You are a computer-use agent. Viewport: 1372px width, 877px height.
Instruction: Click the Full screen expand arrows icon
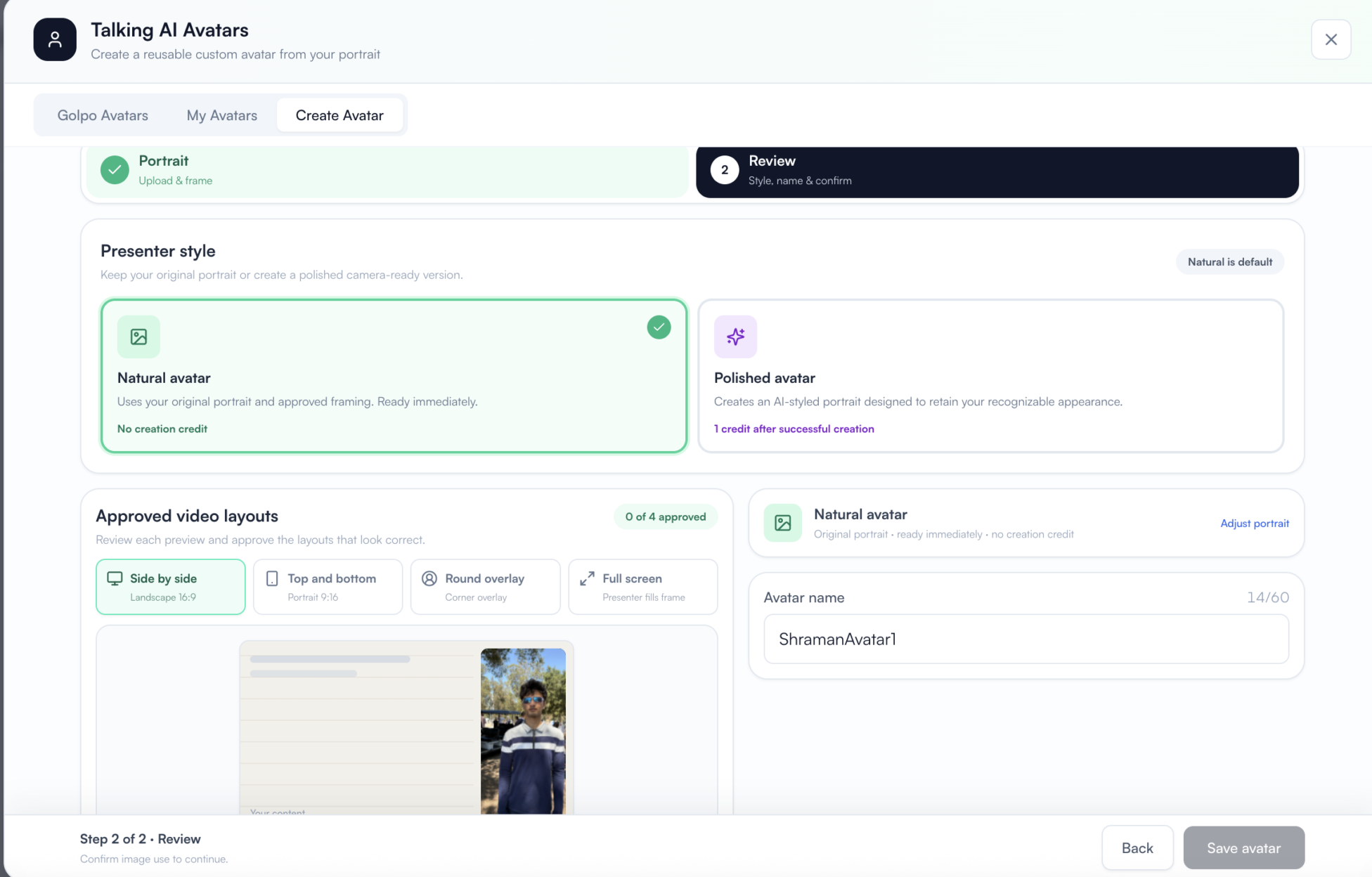587,578
